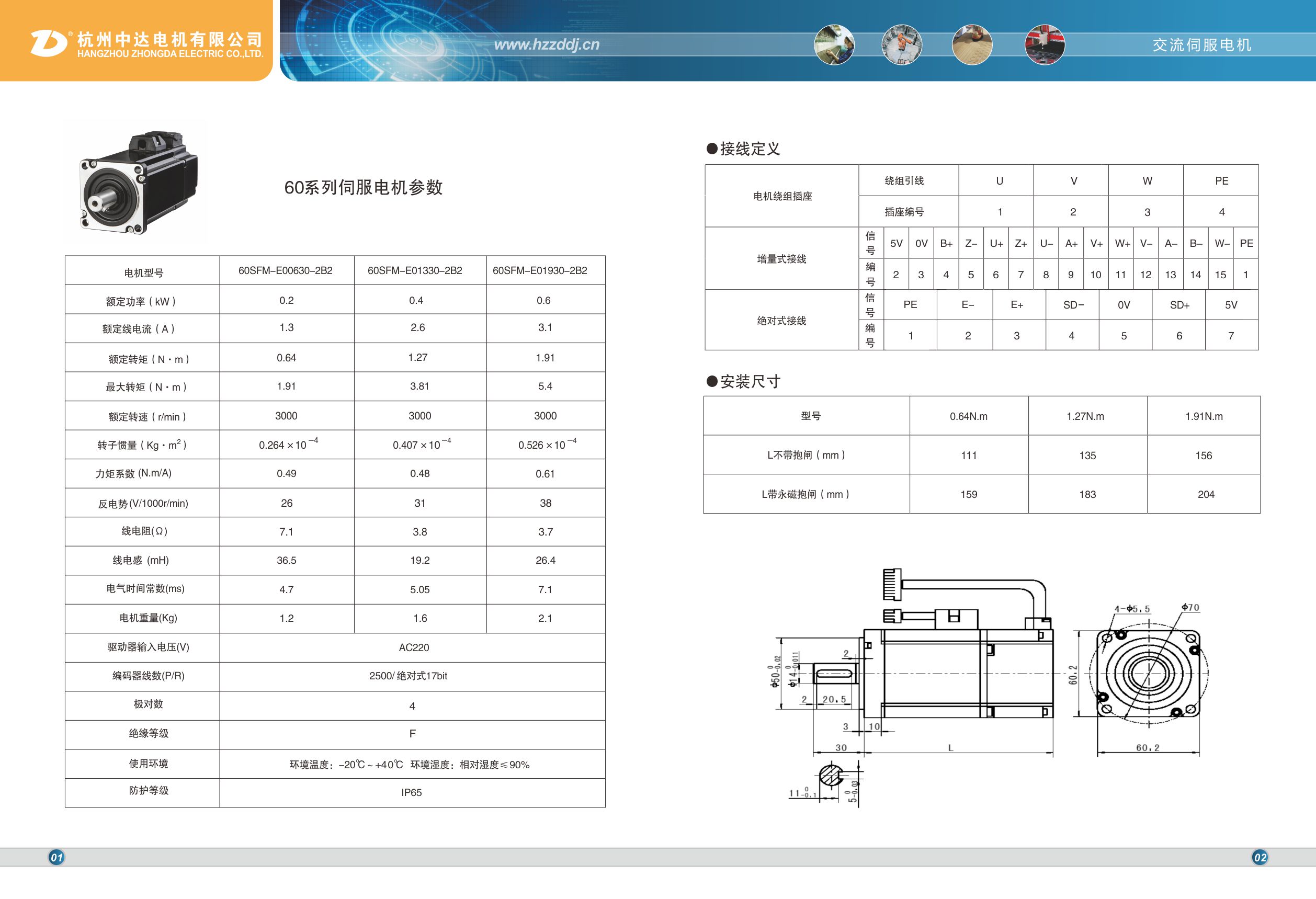Open the www.hzzddj.cn website link
This screenshot has width=1316, height=899.
click(547, 45)
